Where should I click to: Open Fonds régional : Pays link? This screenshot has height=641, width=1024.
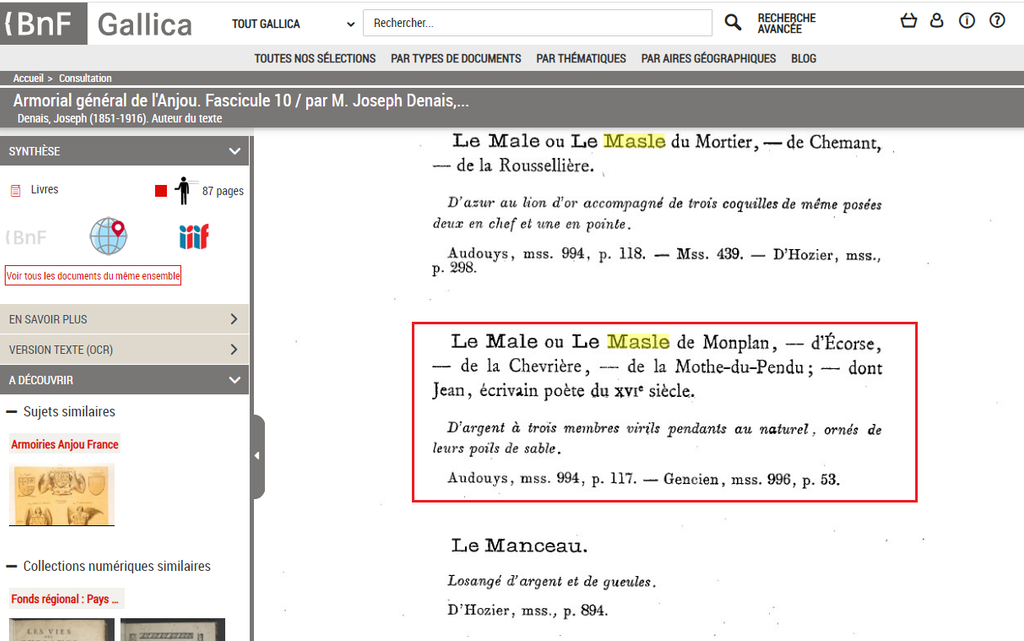(x=65, y=599)
